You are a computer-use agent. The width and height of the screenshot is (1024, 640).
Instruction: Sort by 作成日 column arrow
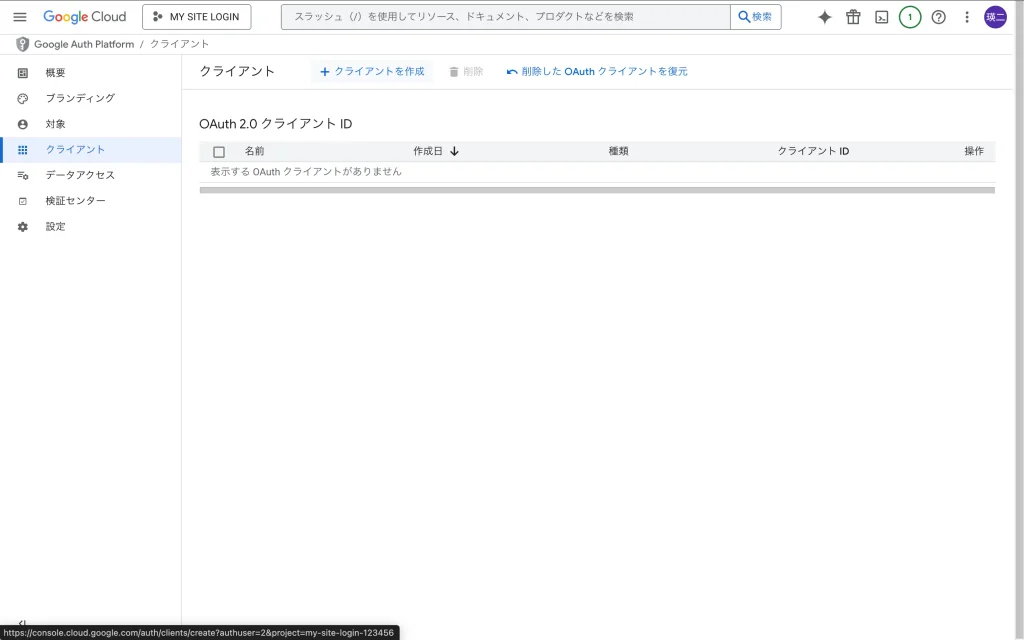click(x=454, y=151)
